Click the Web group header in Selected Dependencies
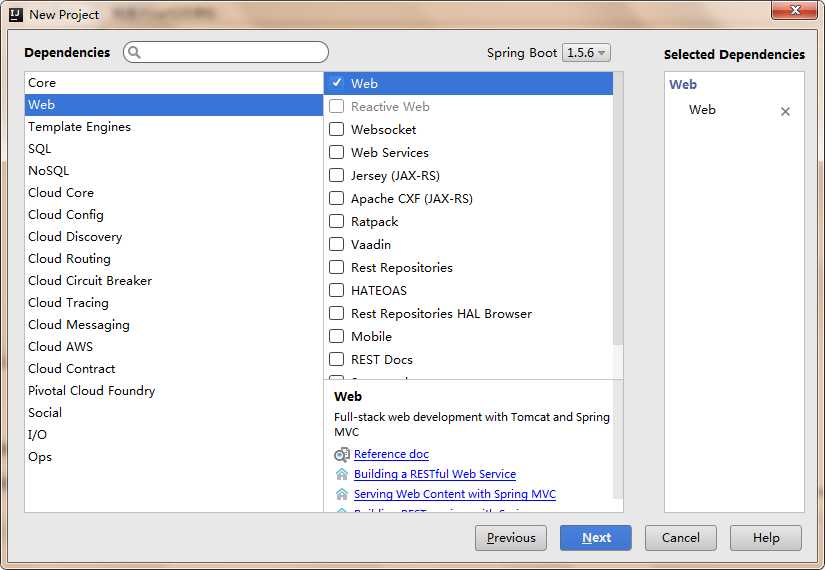The height and width of the screenshot is (570, 825). pos(682,84)
